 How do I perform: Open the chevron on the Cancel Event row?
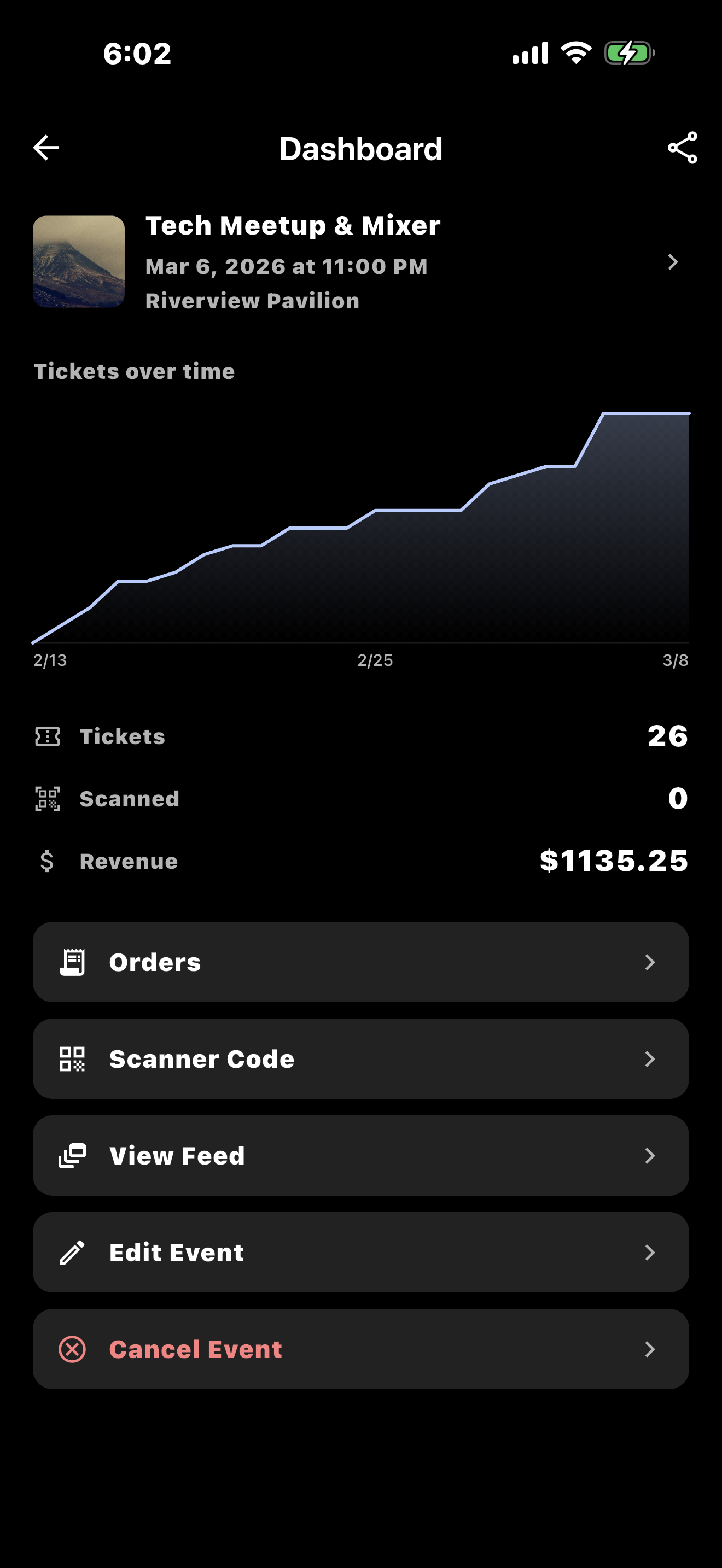tap(650, 1349)
